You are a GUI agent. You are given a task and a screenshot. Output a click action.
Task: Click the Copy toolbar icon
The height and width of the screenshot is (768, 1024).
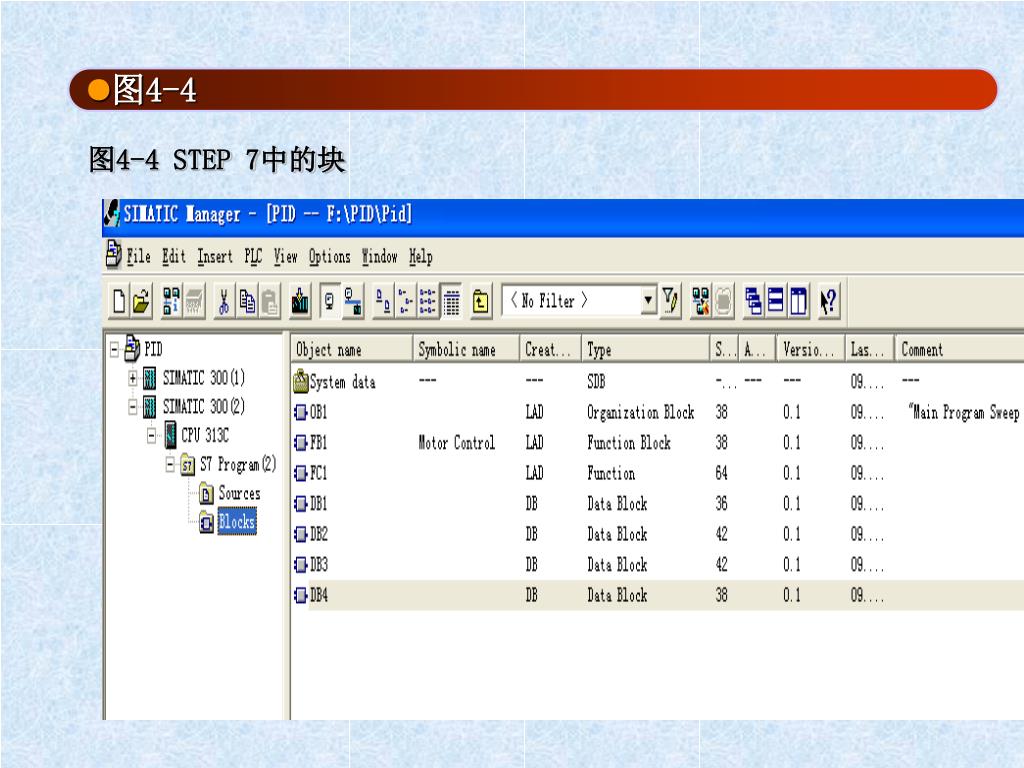(247, 302)
